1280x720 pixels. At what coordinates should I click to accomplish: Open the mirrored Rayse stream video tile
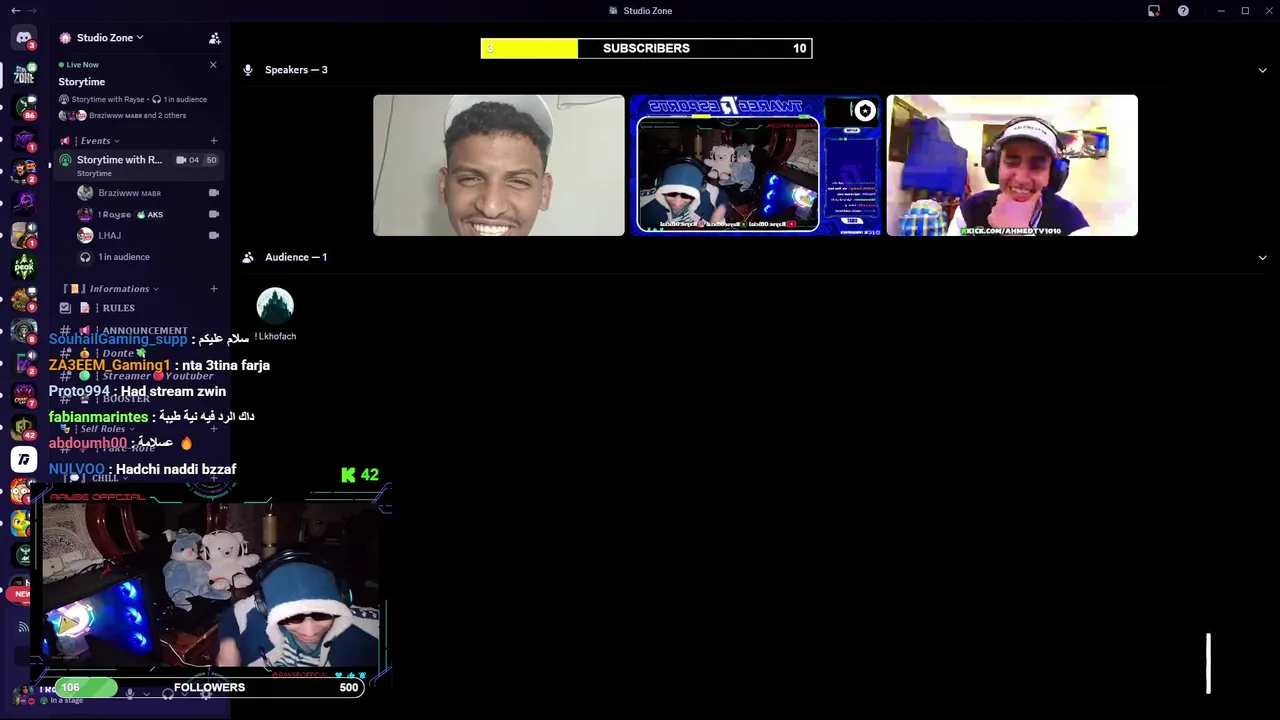click(755, 165)
